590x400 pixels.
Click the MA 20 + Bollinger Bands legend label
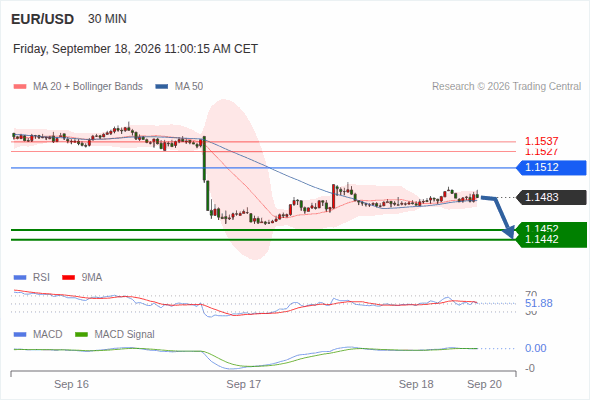pos(88,87)
